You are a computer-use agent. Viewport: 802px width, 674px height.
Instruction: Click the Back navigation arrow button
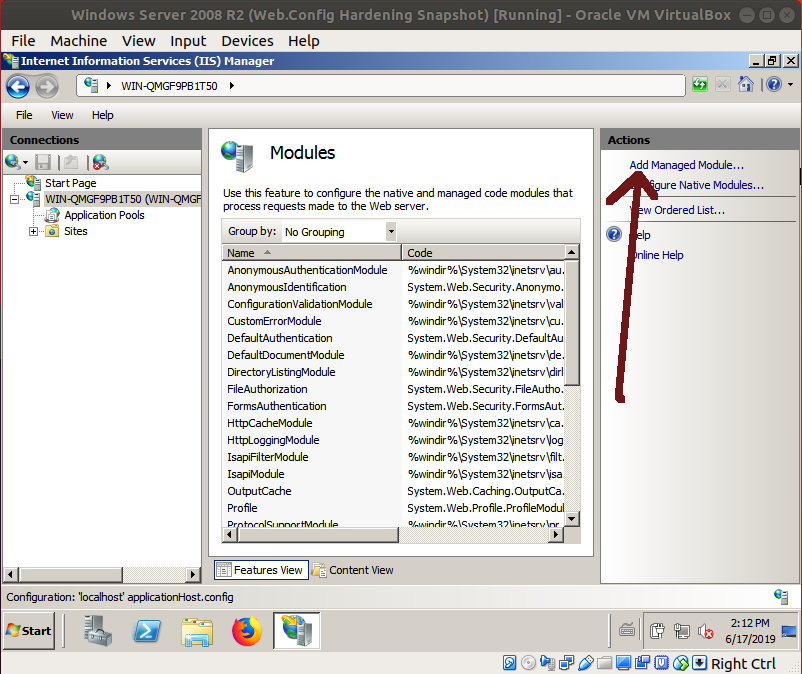pyautogui.click(x=18, y=86)
